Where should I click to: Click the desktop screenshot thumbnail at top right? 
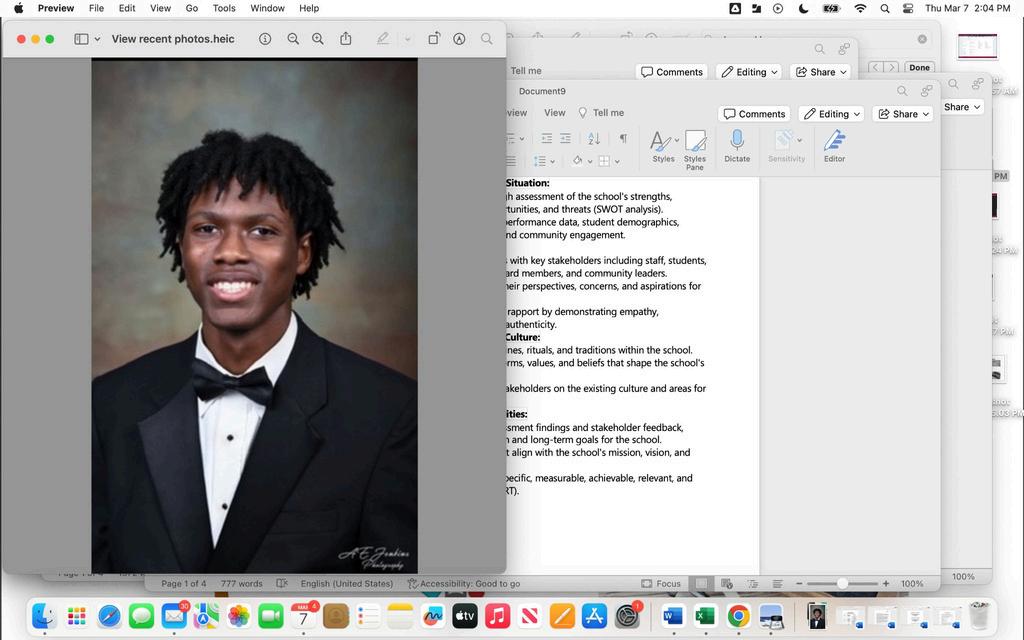click(x=977, y=46)
